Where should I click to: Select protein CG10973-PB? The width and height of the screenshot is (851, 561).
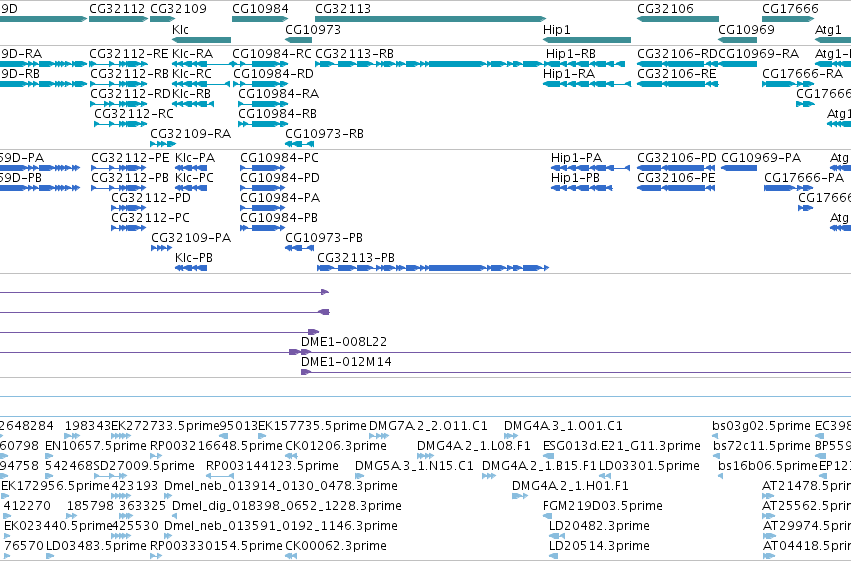point(323,238)
